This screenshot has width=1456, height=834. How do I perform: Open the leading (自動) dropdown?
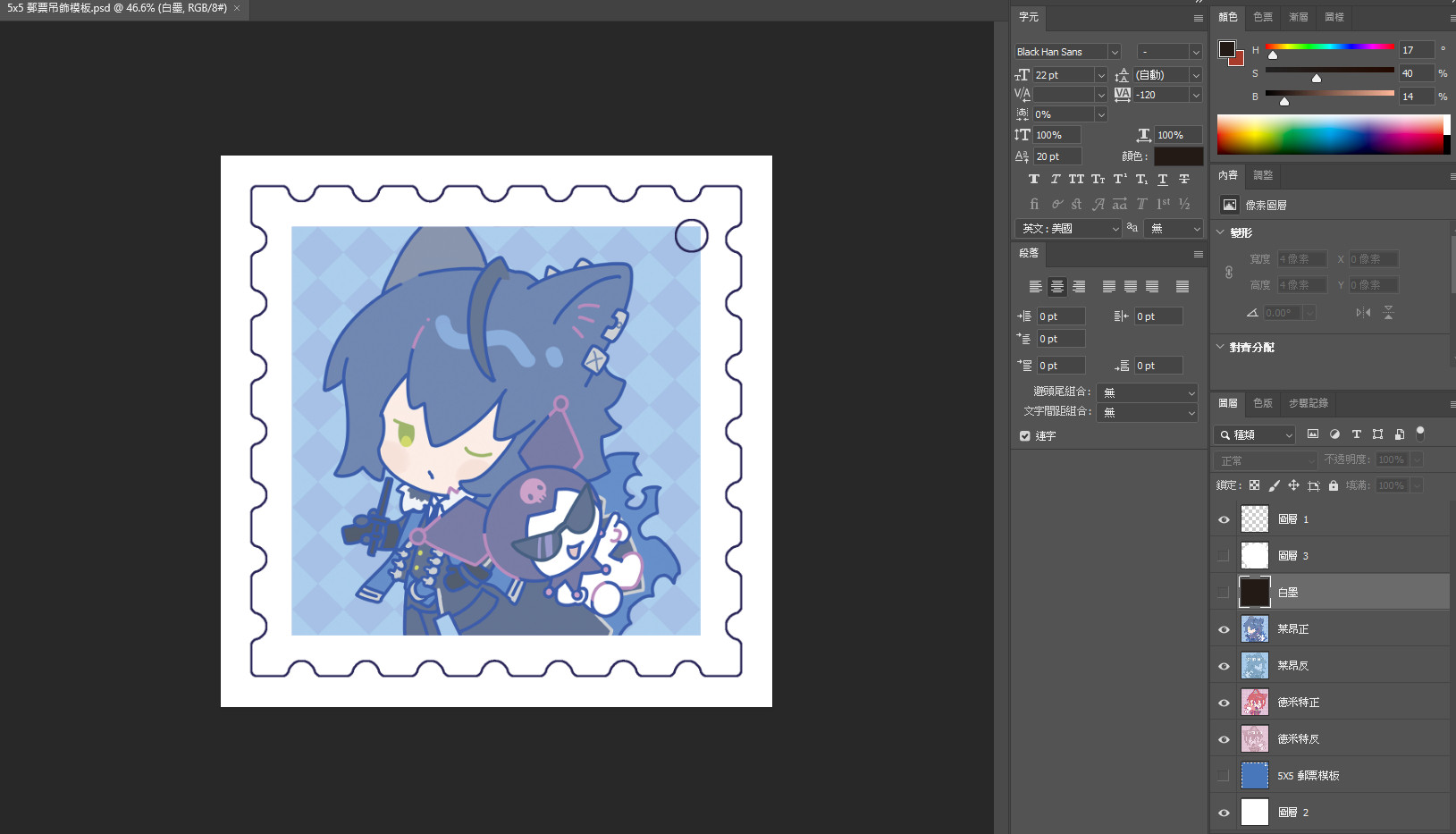1195,75
